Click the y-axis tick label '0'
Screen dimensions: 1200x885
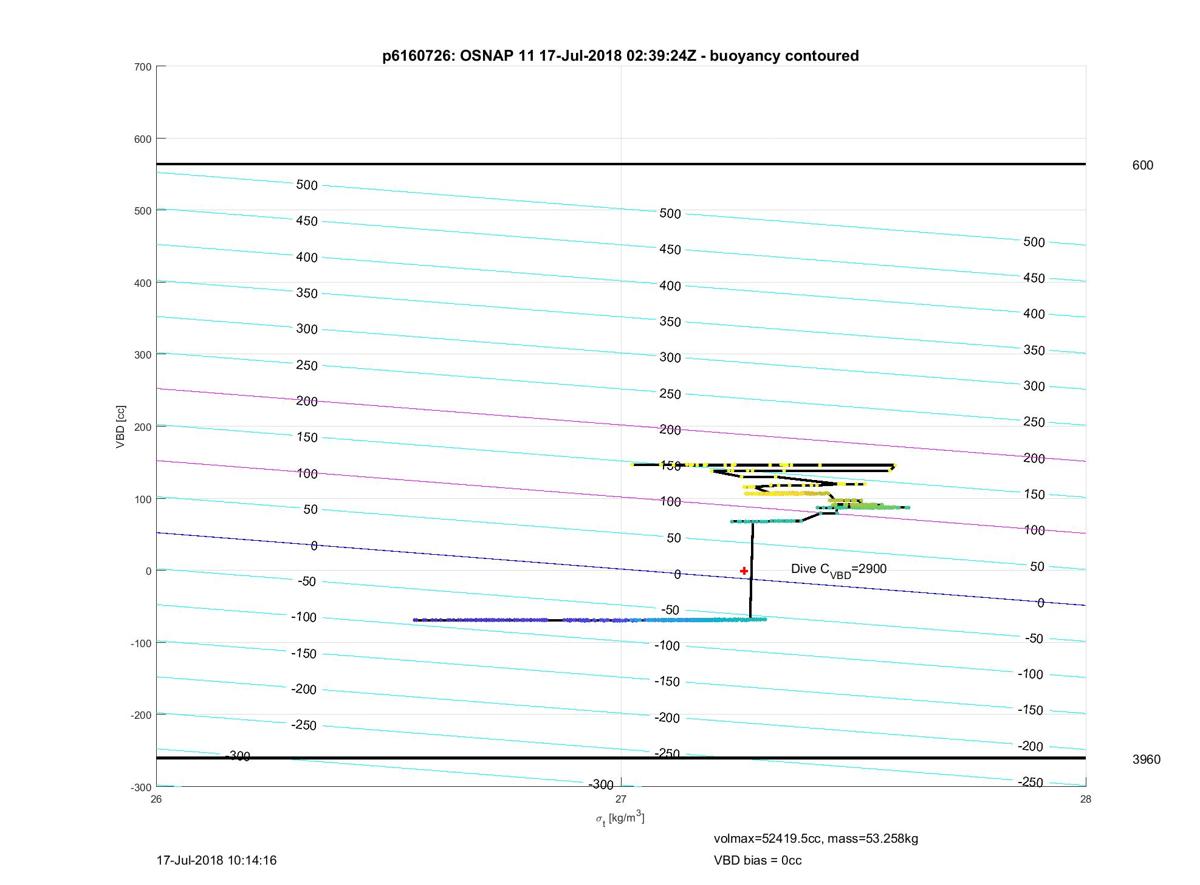pyautogui.click(x=148, y=571)
